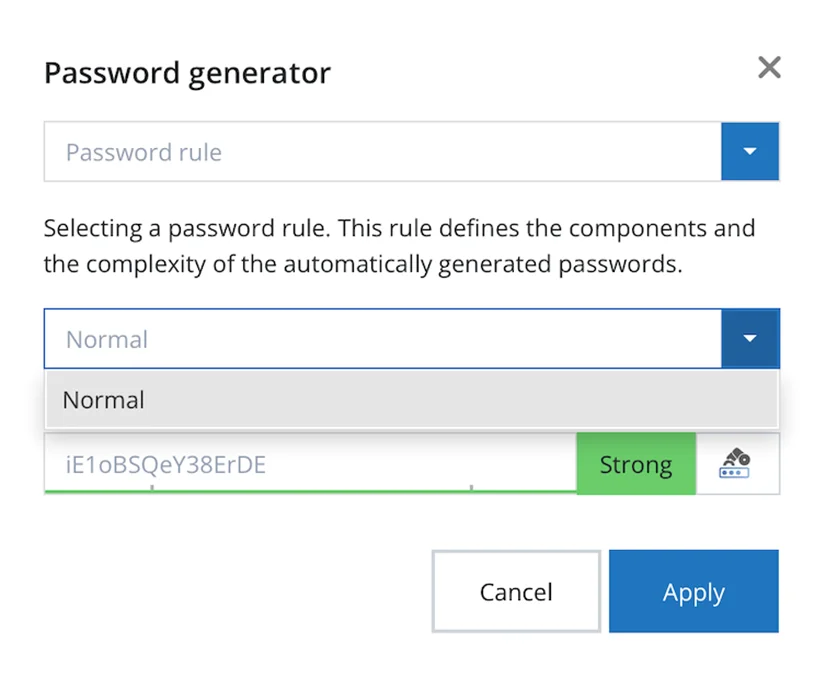Click the Cancel button
This screenshot has width=826, height=687.
pyautogui.click(x=516, y=591)
